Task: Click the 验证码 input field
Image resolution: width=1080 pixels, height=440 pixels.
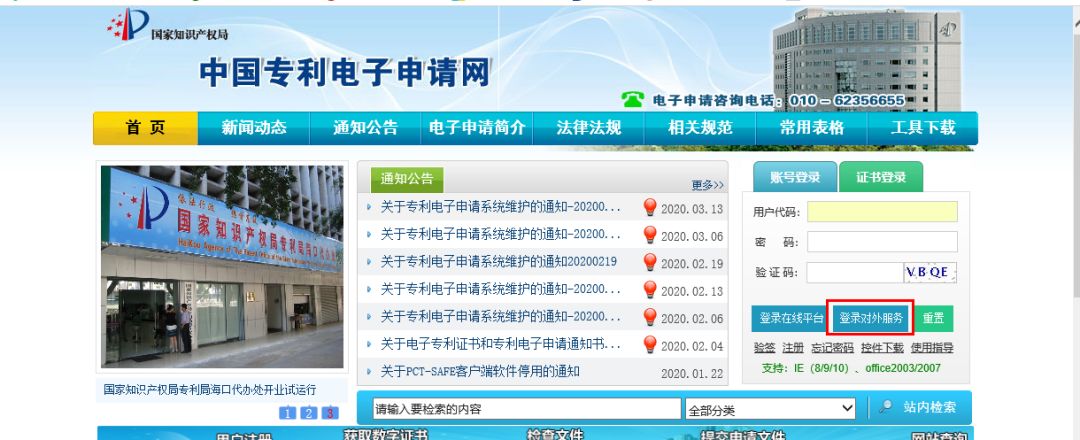Action: tap(855, 273)
